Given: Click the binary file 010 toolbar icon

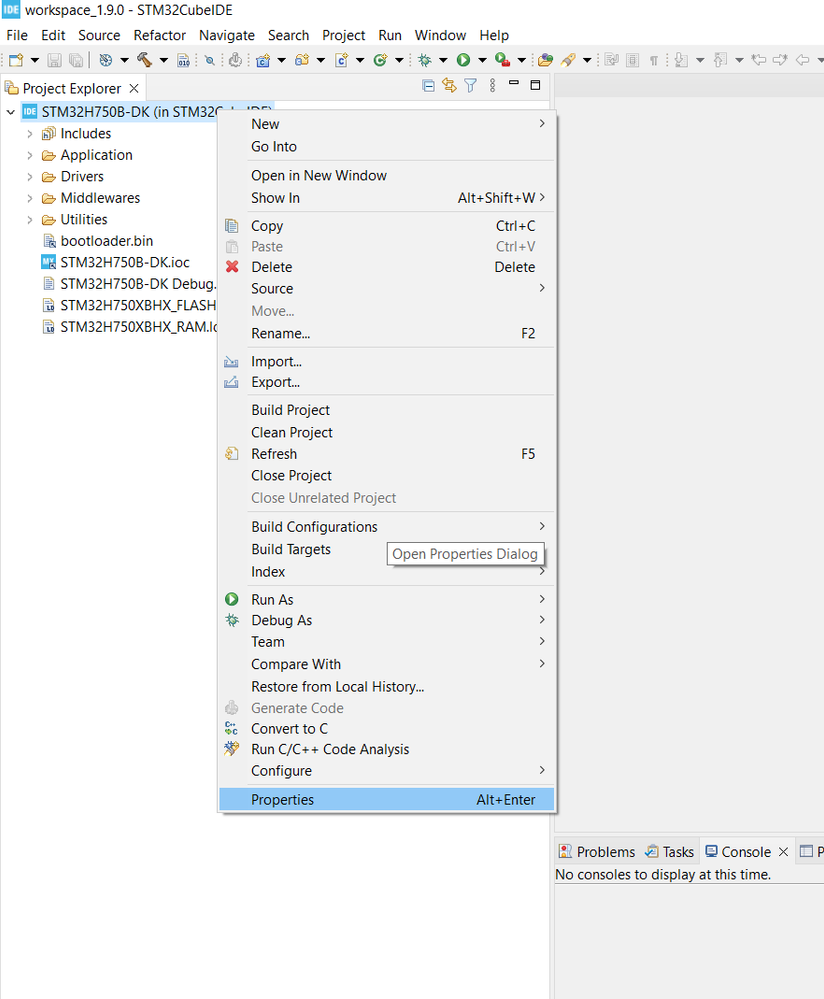Looking at the screenshot, I should coord(184,60).
